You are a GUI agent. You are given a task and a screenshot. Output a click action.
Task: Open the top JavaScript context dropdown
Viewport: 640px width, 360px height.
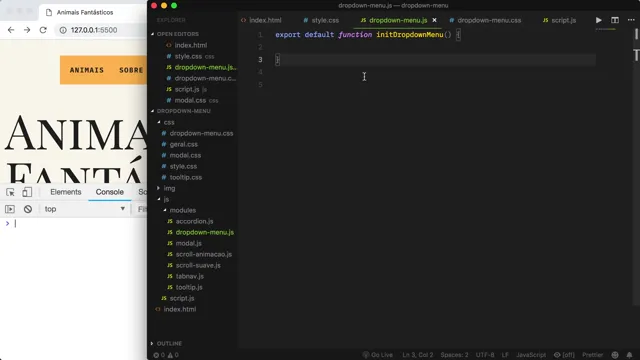(x=84, y=209)
